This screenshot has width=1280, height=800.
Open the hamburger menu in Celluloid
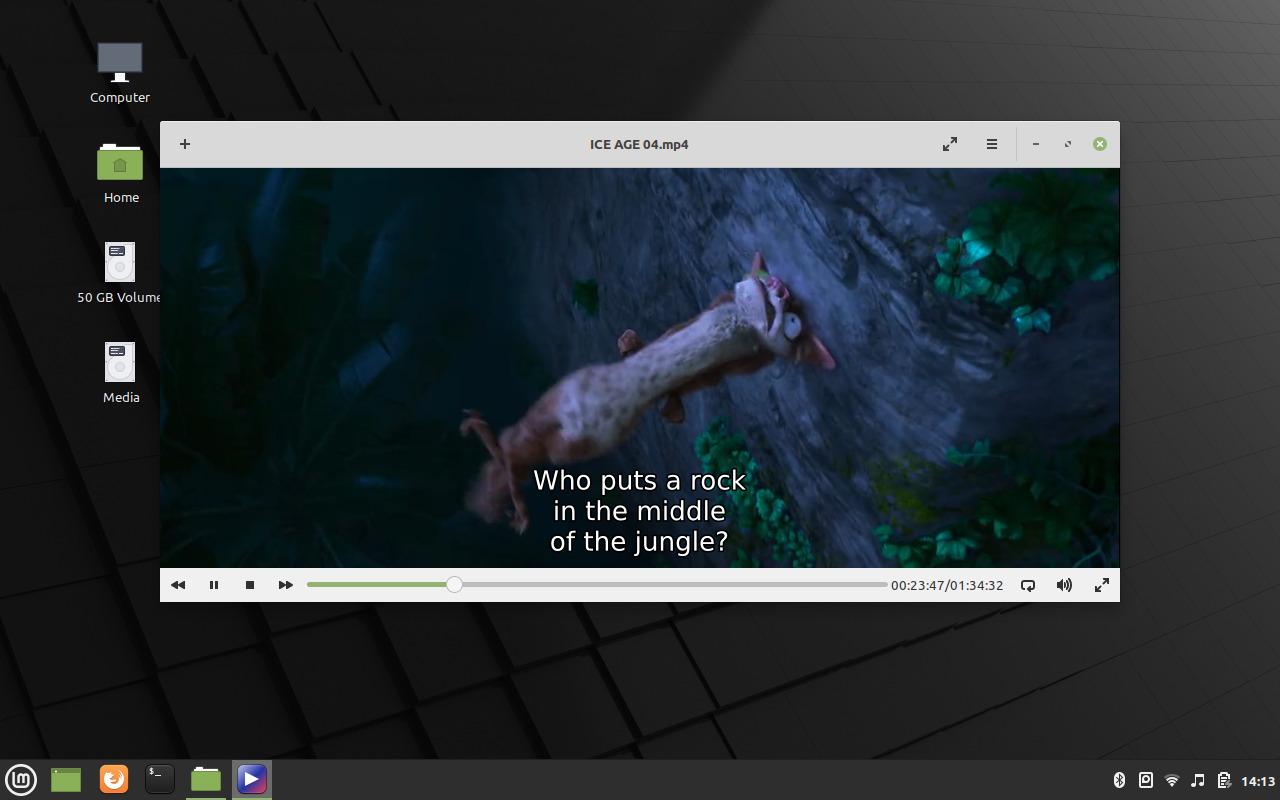pyautogui.click(x=992, y=144)
